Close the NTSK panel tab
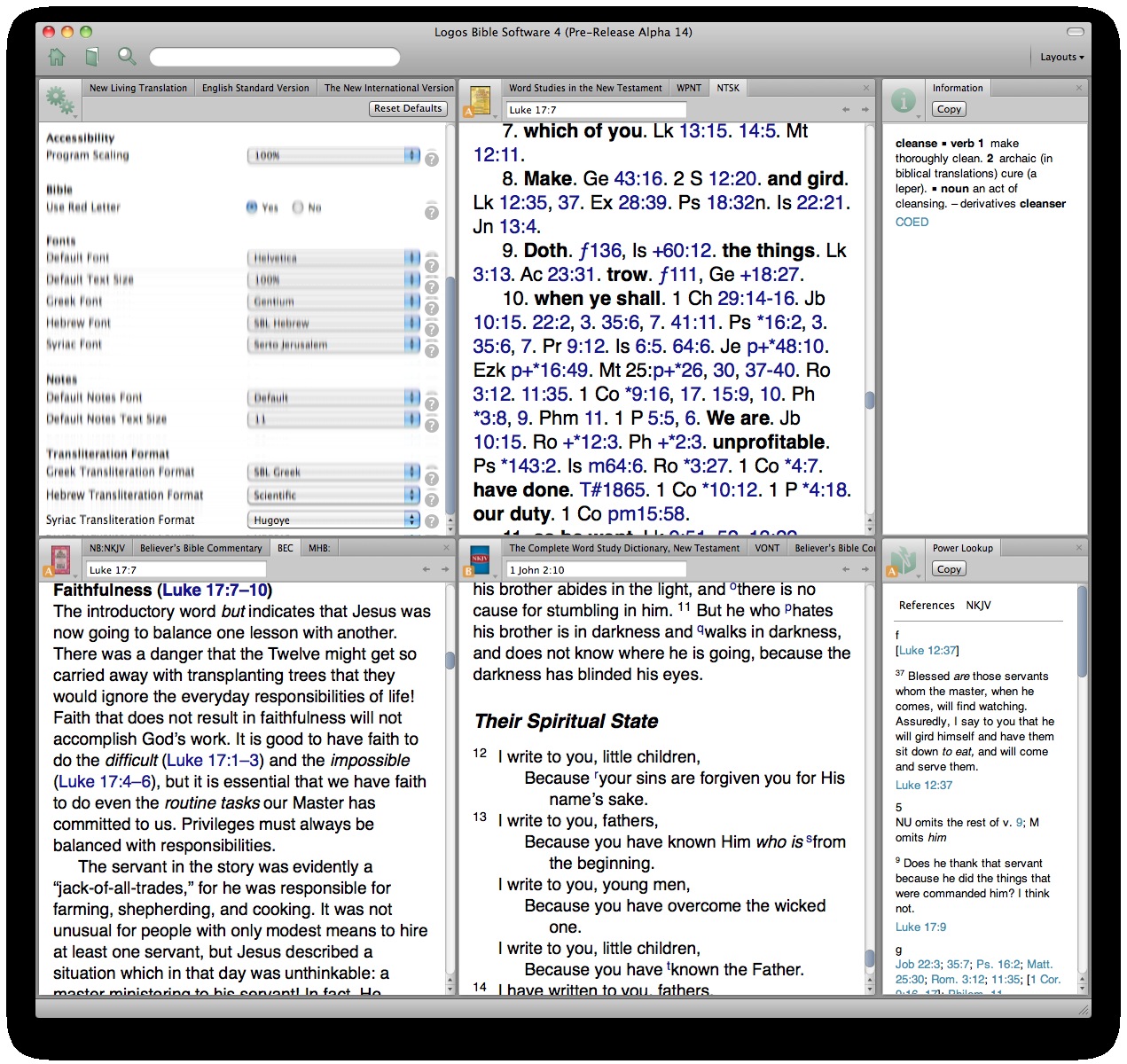The width and height of the screenshot is (1127, 1064). 866,88
